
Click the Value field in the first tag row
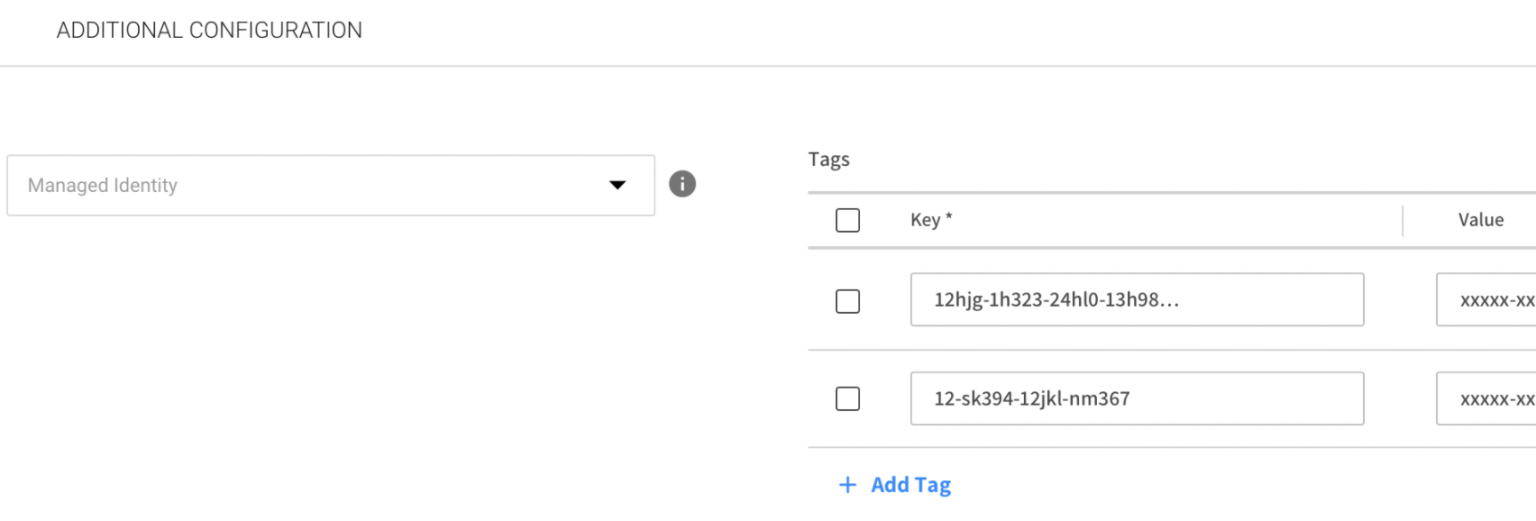(x=1486, y=299)
